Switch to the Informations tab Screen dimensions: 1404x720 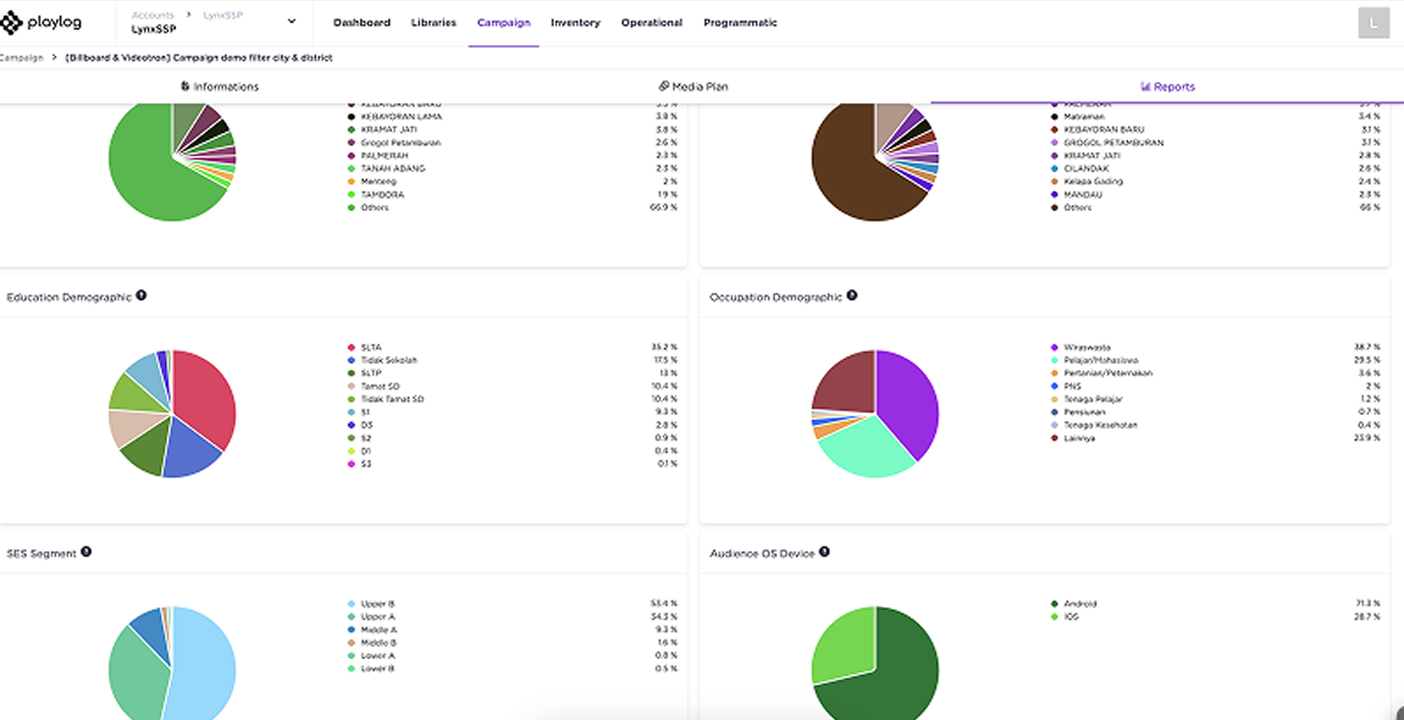220,87
